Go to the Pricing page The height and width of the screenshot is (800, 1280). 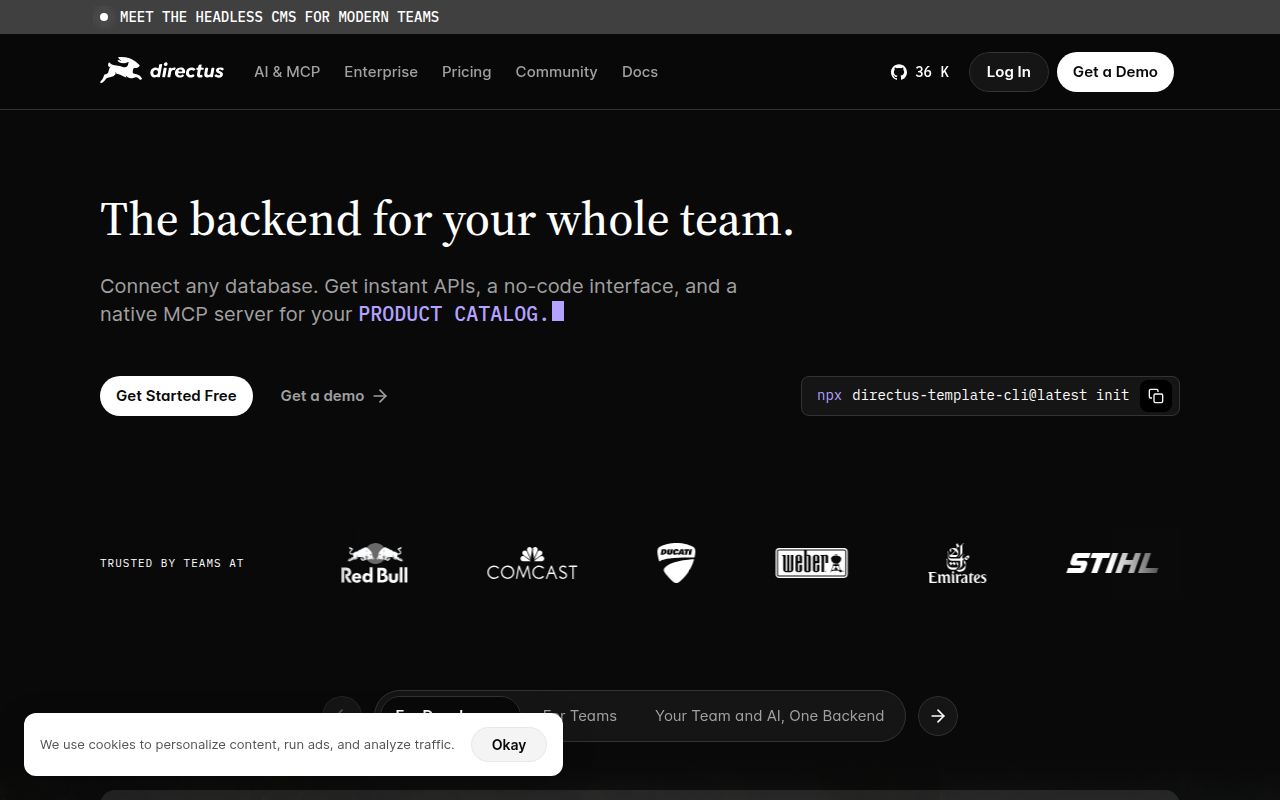click(466, 72)
